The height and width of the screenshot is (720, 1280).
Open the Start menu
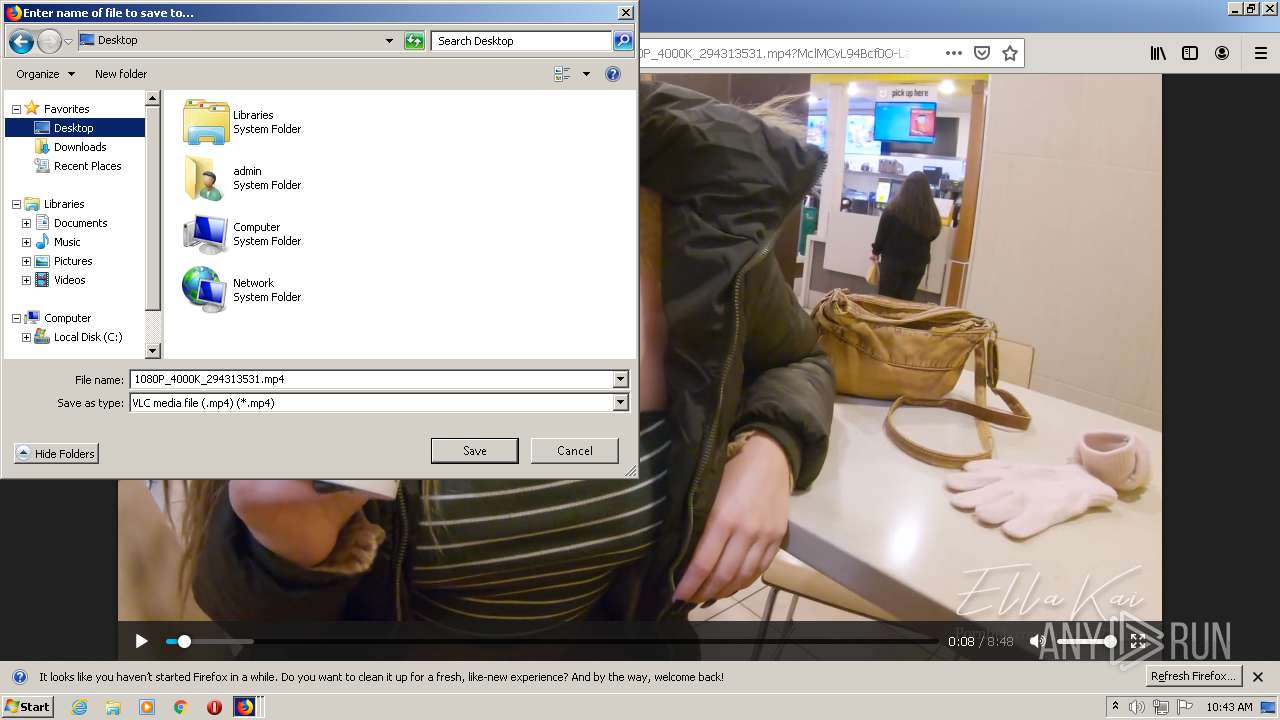point(28,707)
